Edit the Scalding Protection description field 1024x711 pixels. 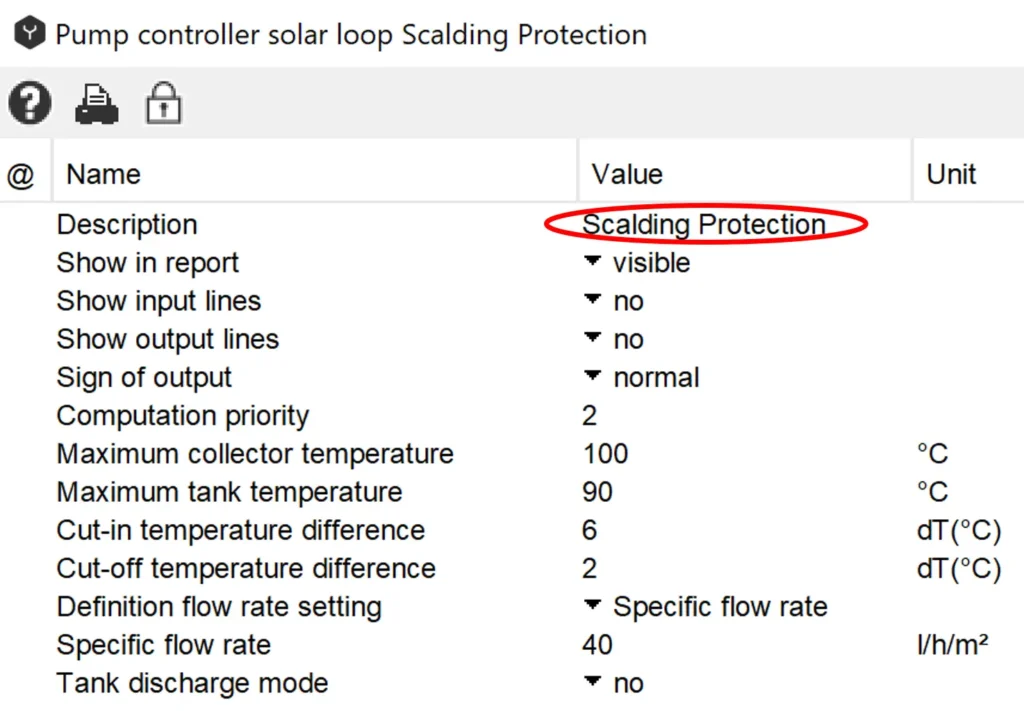point(704,224)
